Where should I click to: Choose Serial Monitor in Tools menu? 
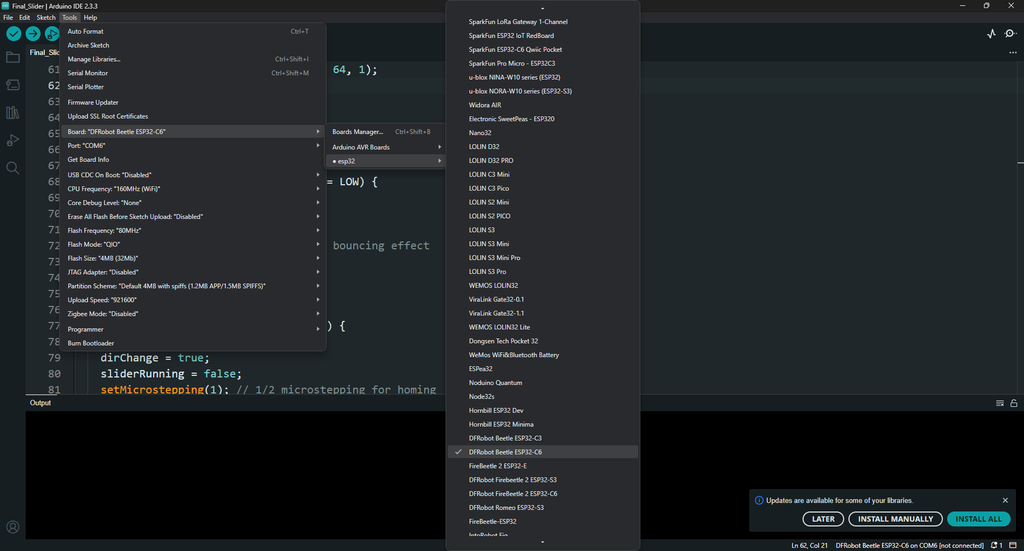[x=193, y=73]
